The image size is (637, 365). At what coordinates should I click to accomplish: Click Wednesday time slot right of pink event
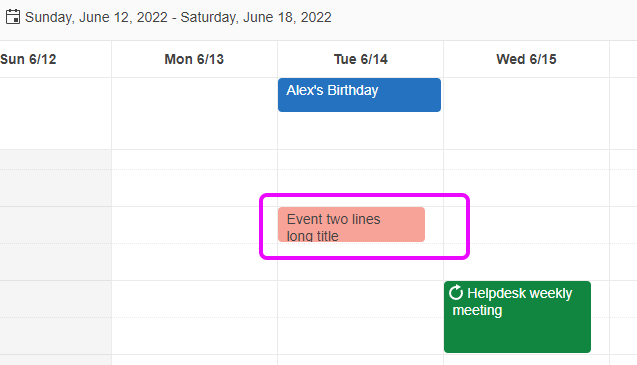526,225
